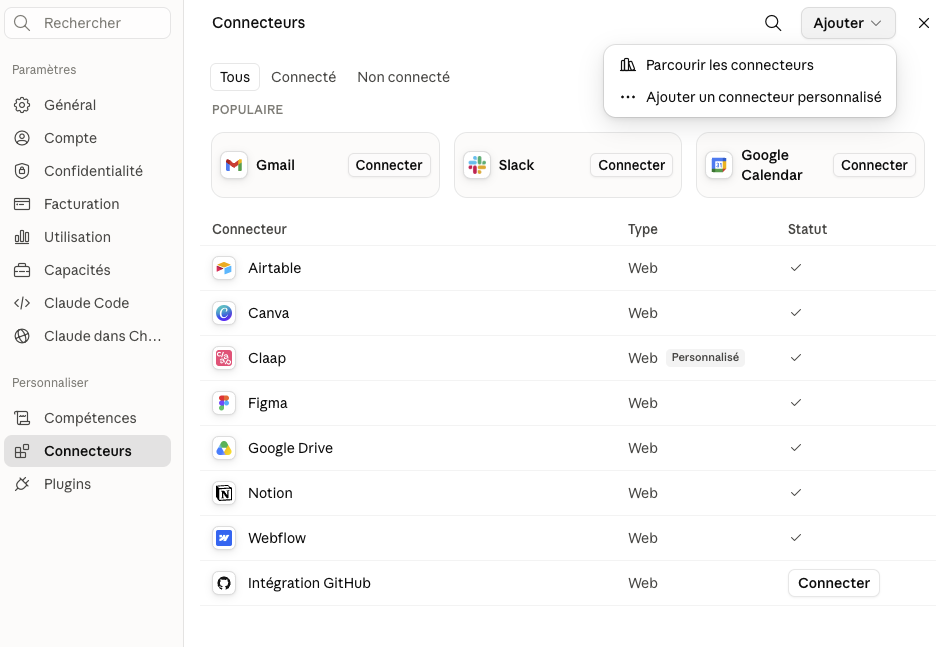Viewport: 946px width, 647px height.
Task: Close the settings dialog with X
Action: tap(924, 23)
